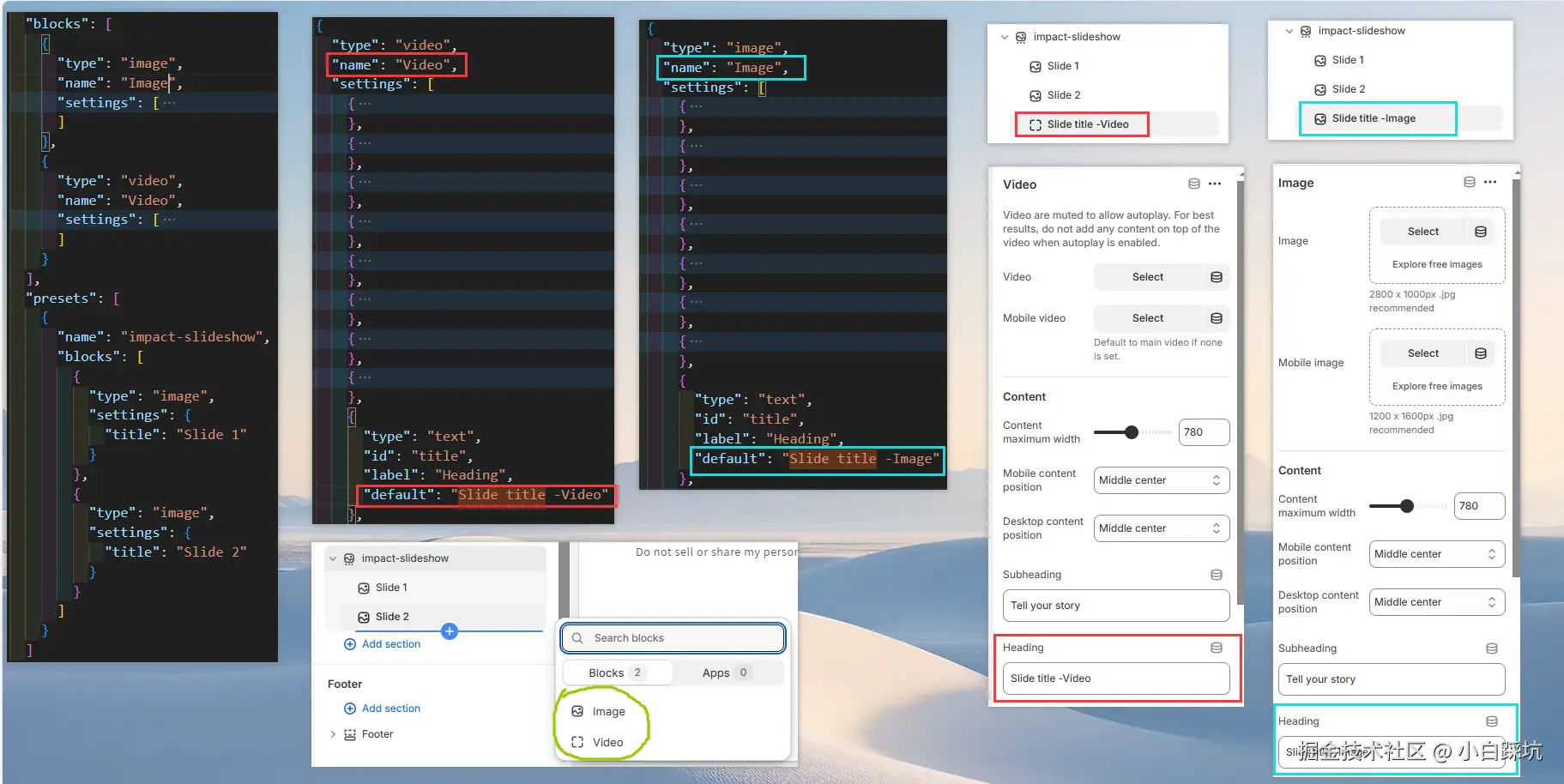The image size is (1564, 784).
Task: Open the three-dots menu in Image panel header
Action: tap(1490, 182)
